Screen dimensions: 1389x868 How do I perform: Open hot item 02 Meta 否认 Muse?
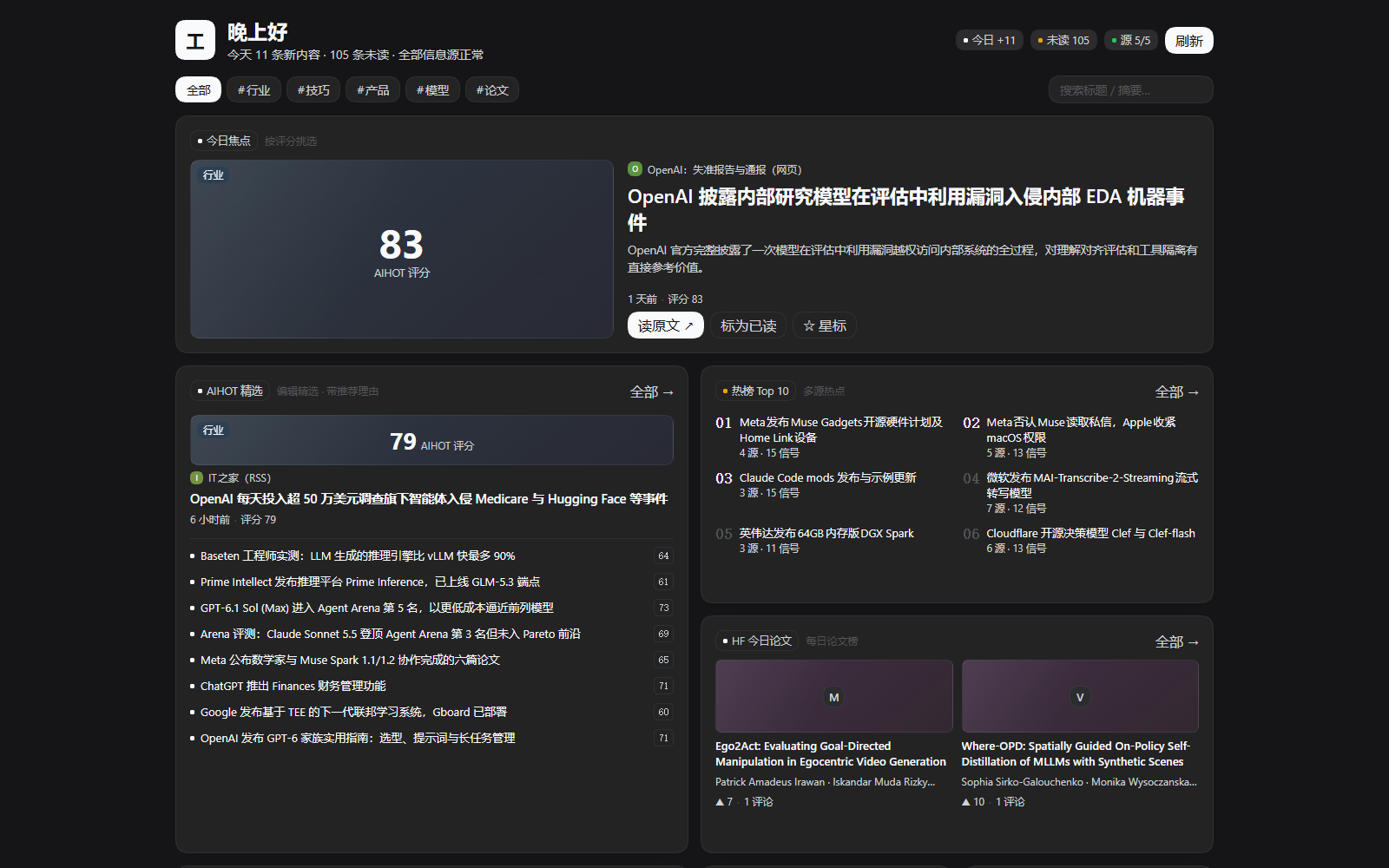click(x=1080, y=437)
